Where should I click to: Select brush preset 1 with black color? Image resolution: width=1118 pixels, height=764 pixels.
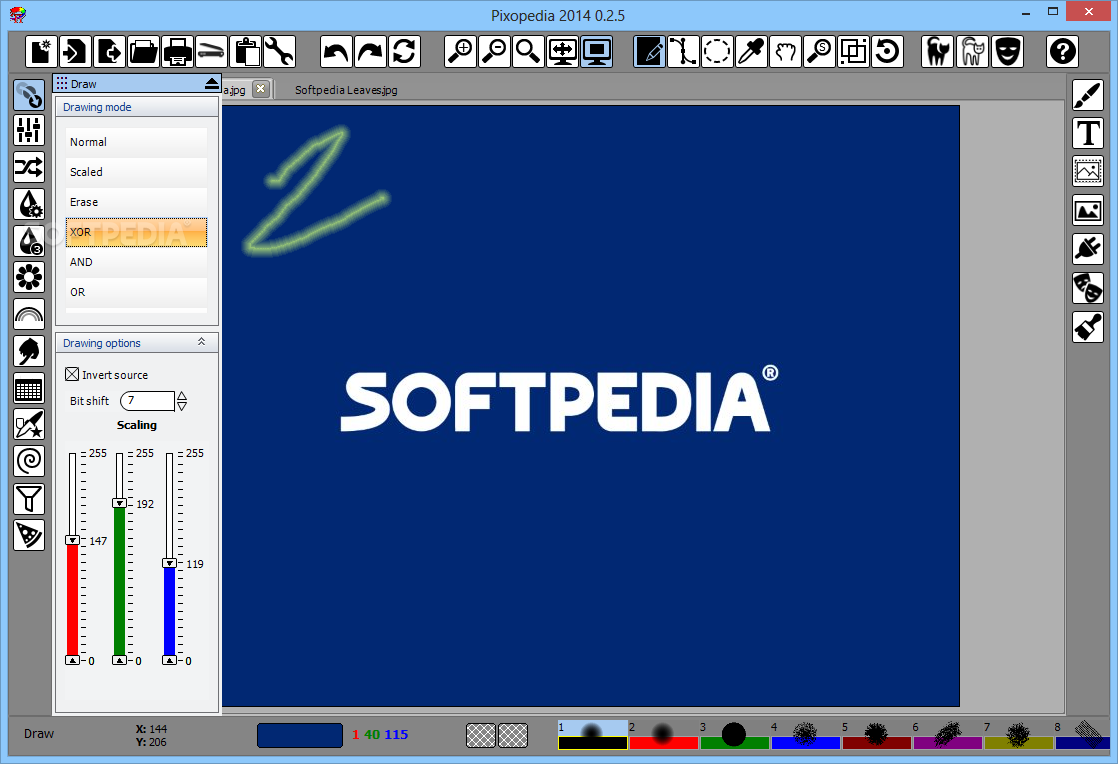[x=593, y=735]
